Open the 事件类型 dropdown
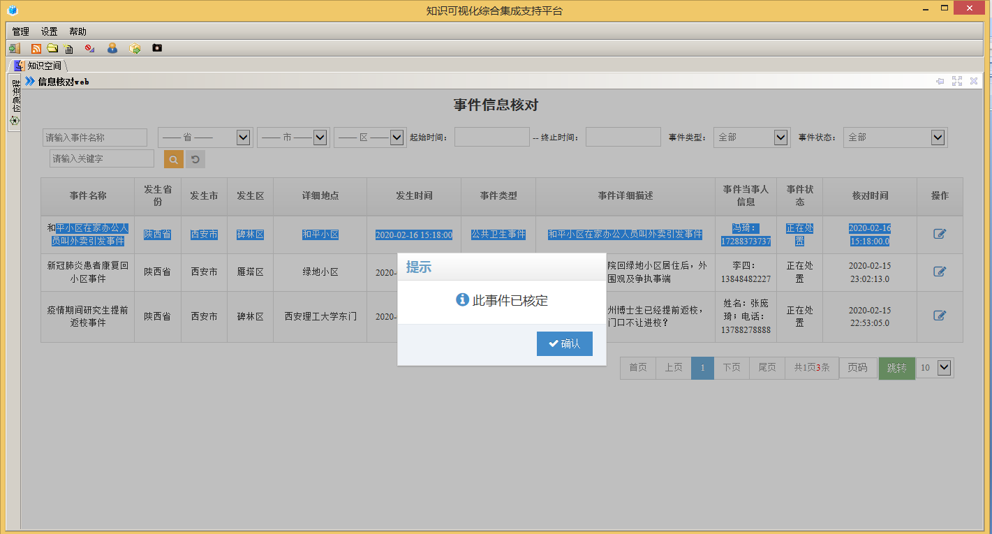This screenshot has height=534, width=992. click(x=751, y=137)
